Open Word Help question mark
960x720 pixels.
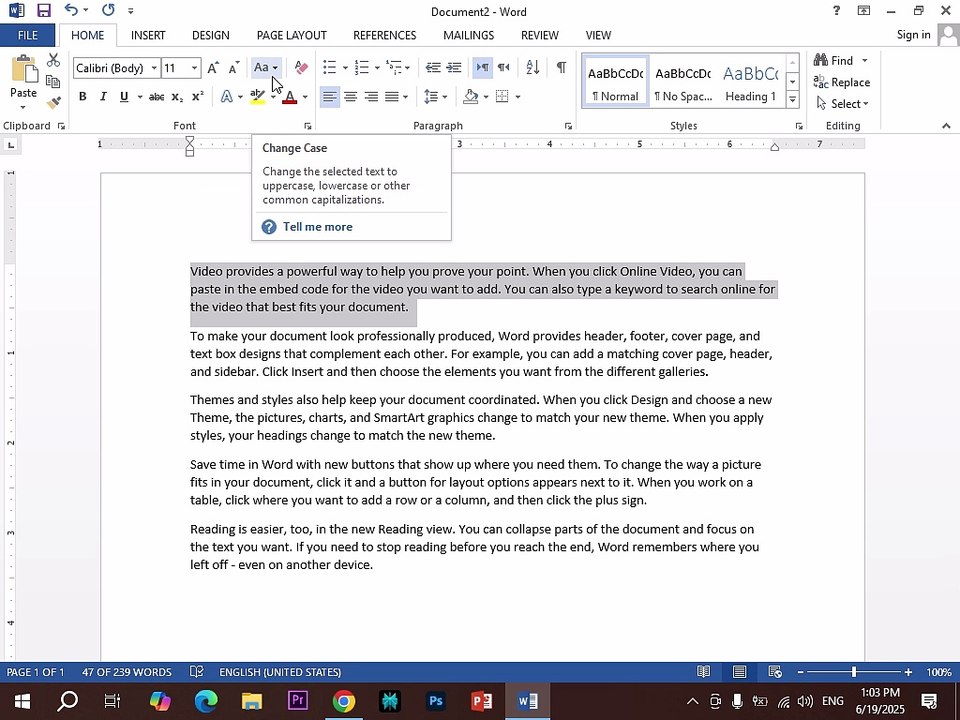[836, 10]
